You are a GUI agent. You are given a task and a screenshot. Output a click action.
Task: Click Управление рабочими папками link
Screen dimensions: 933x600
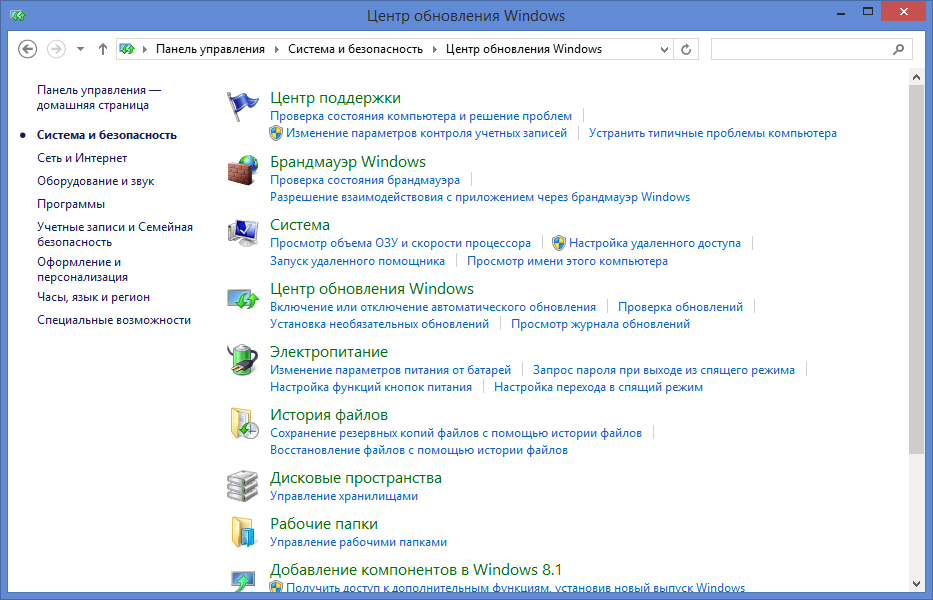pos(358,542)
